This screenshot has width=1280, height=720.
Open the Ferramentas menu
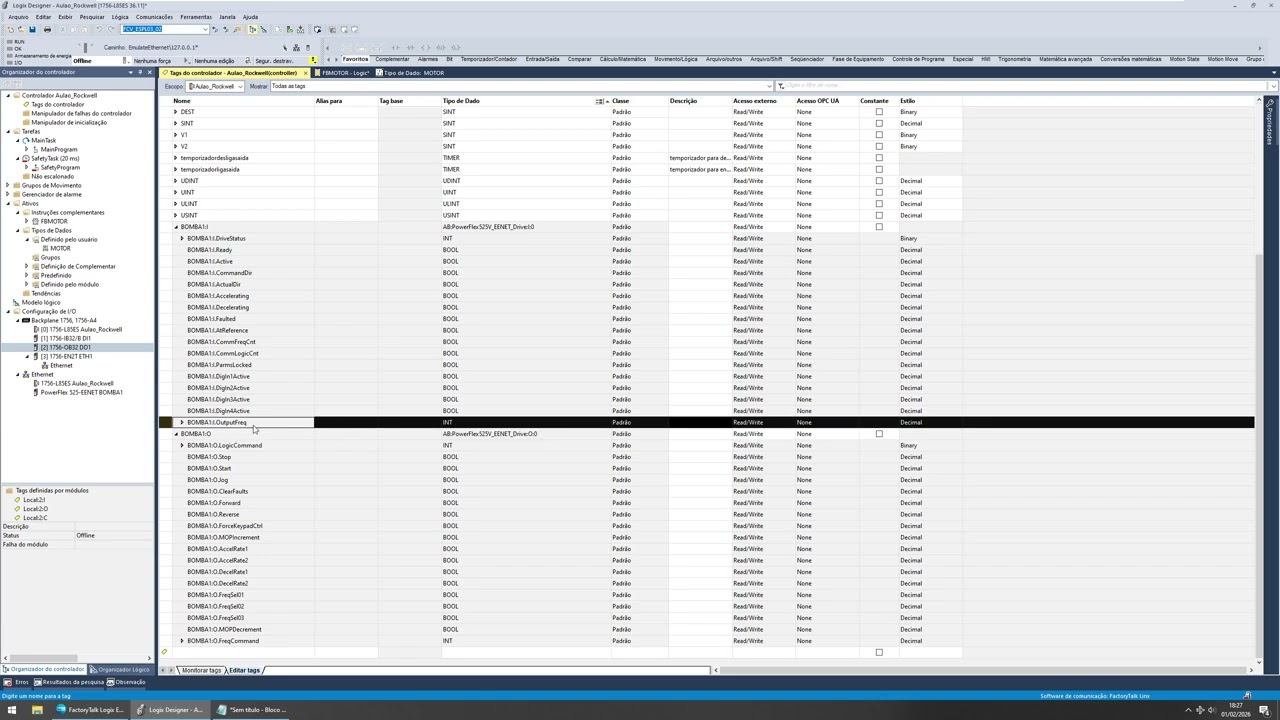[x=196, y=17]
